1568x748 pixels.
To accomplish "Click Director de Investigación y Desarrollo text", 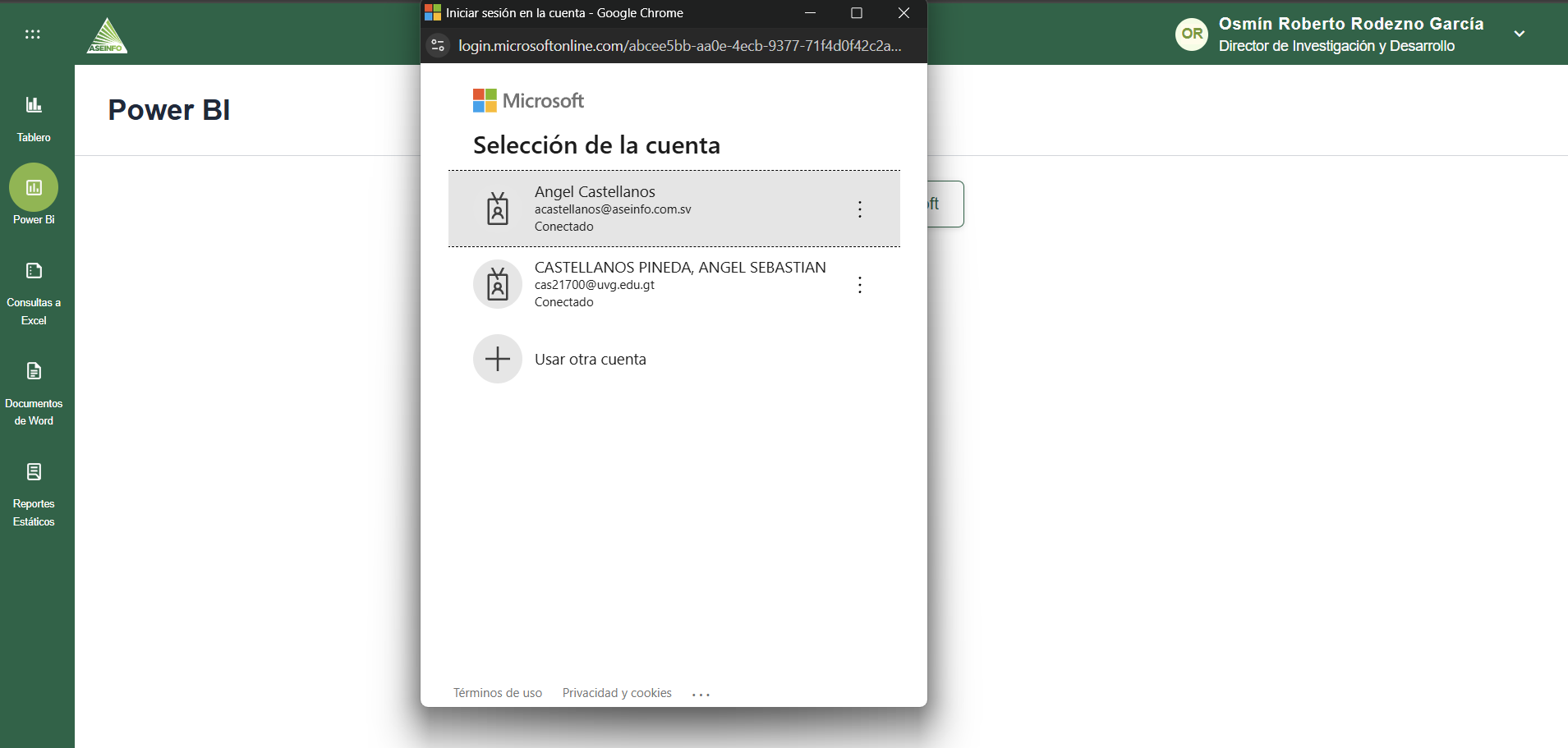I will coord(1336,46).
